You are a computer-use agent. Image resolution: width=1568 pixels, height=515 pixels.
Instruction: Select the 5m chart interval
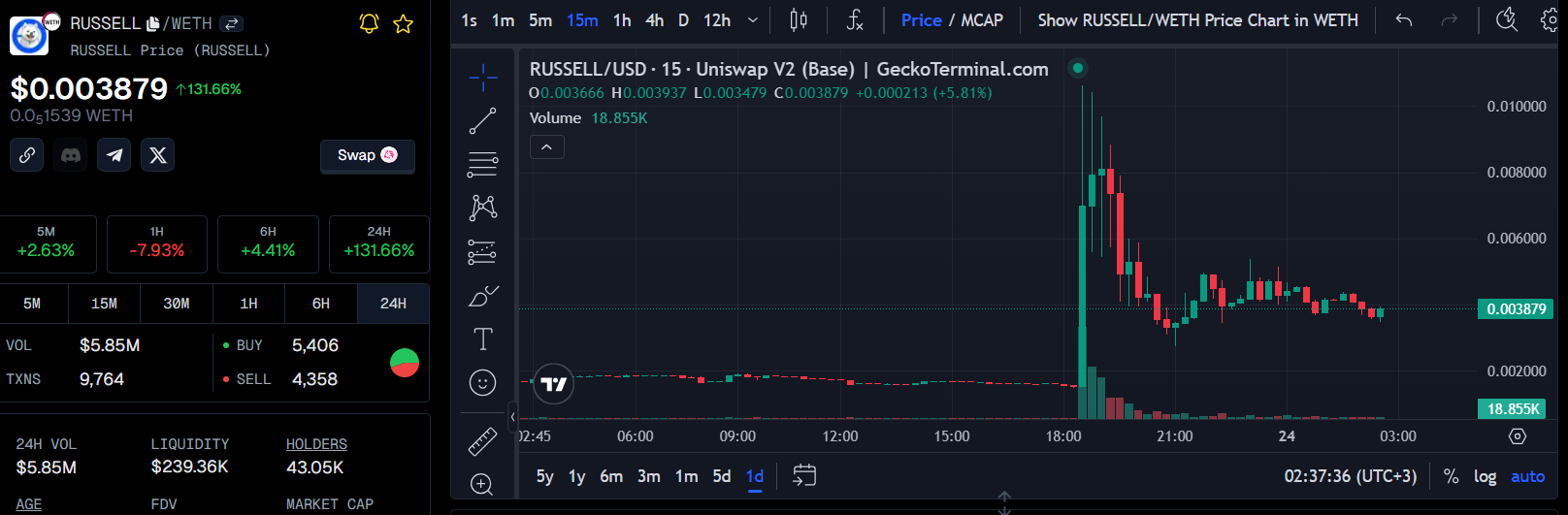click(540, 20)
